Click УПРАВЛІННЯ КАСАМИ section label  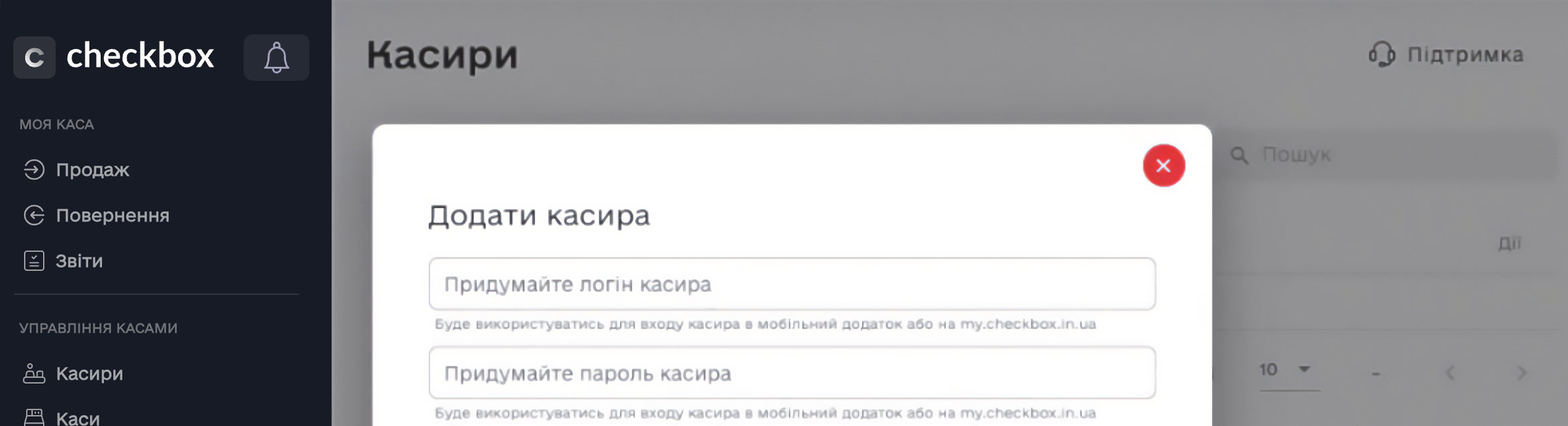tap(98, 328)
